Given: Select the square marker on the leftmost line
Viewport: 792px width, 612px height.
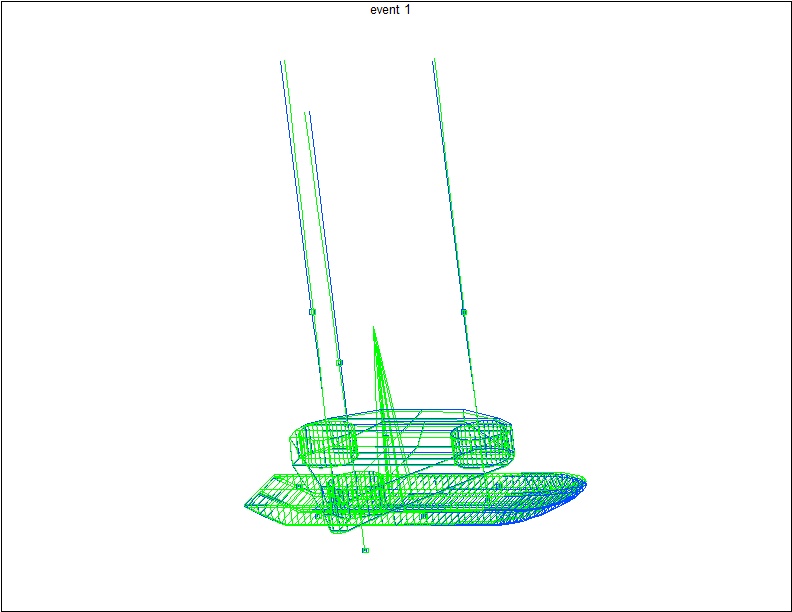Looking at the screenshot, I should [312, 312].
